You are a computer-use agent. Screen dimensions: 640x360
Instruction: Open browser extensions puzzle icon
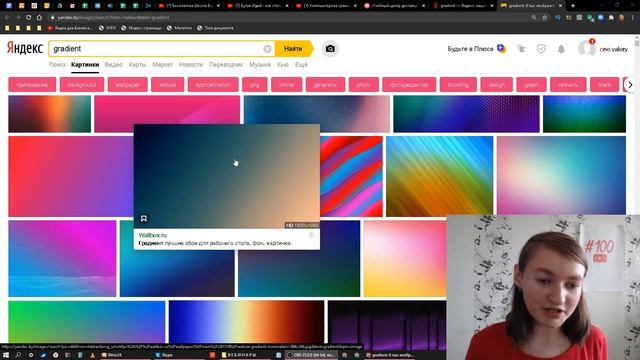611,18
